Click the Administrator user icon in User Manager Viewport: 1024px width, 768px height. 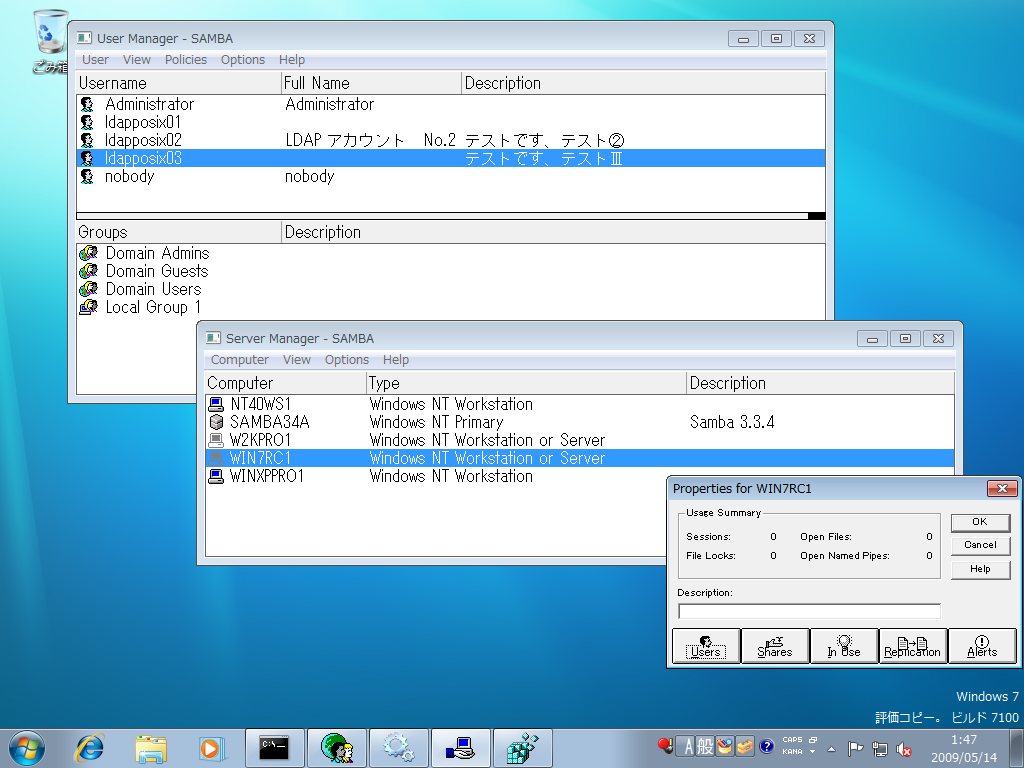[87, 104]
